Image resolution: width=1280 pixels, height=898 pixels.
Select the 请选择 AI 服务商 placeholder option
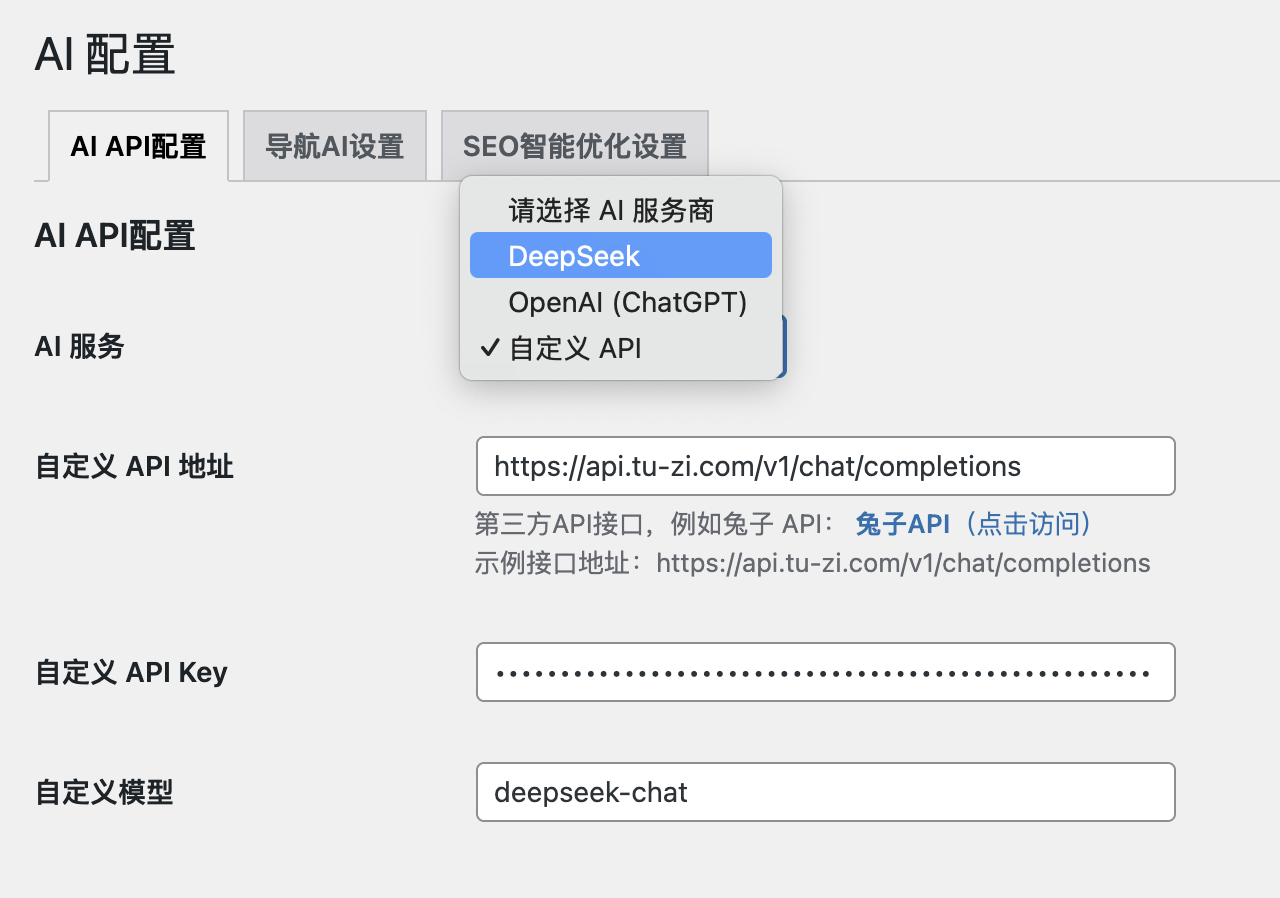(621, 210)
